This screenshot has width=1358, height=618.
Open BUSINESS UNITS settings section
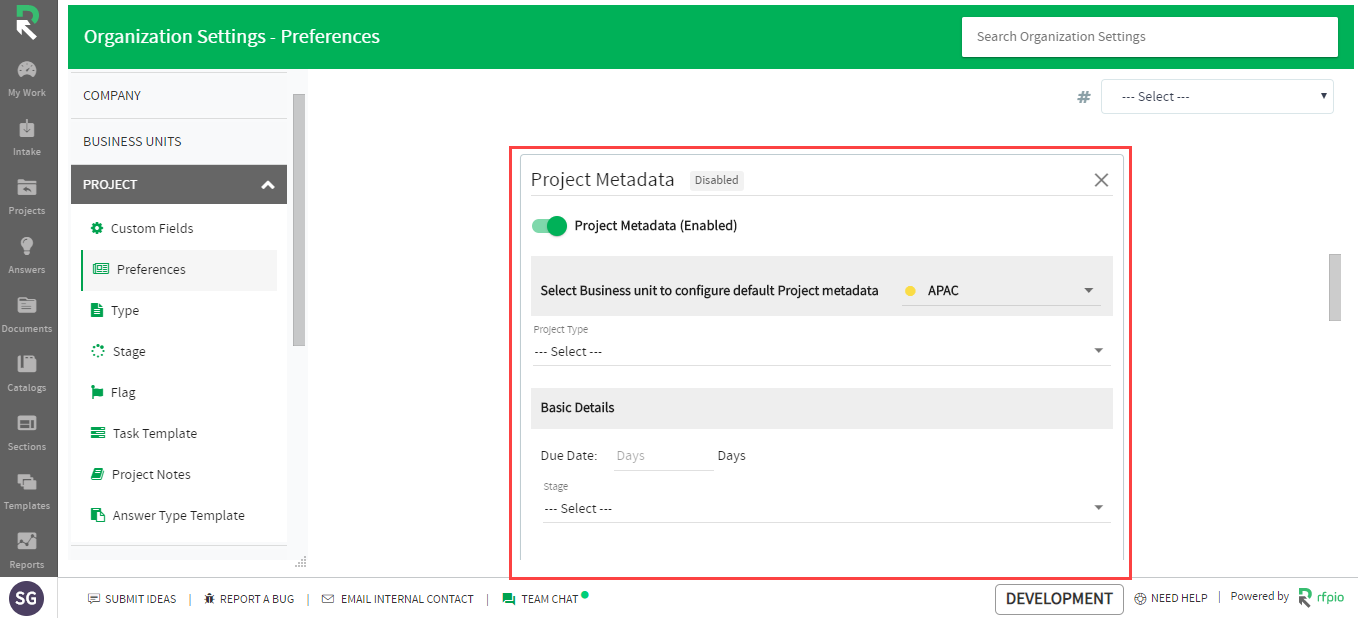point(178,141)
